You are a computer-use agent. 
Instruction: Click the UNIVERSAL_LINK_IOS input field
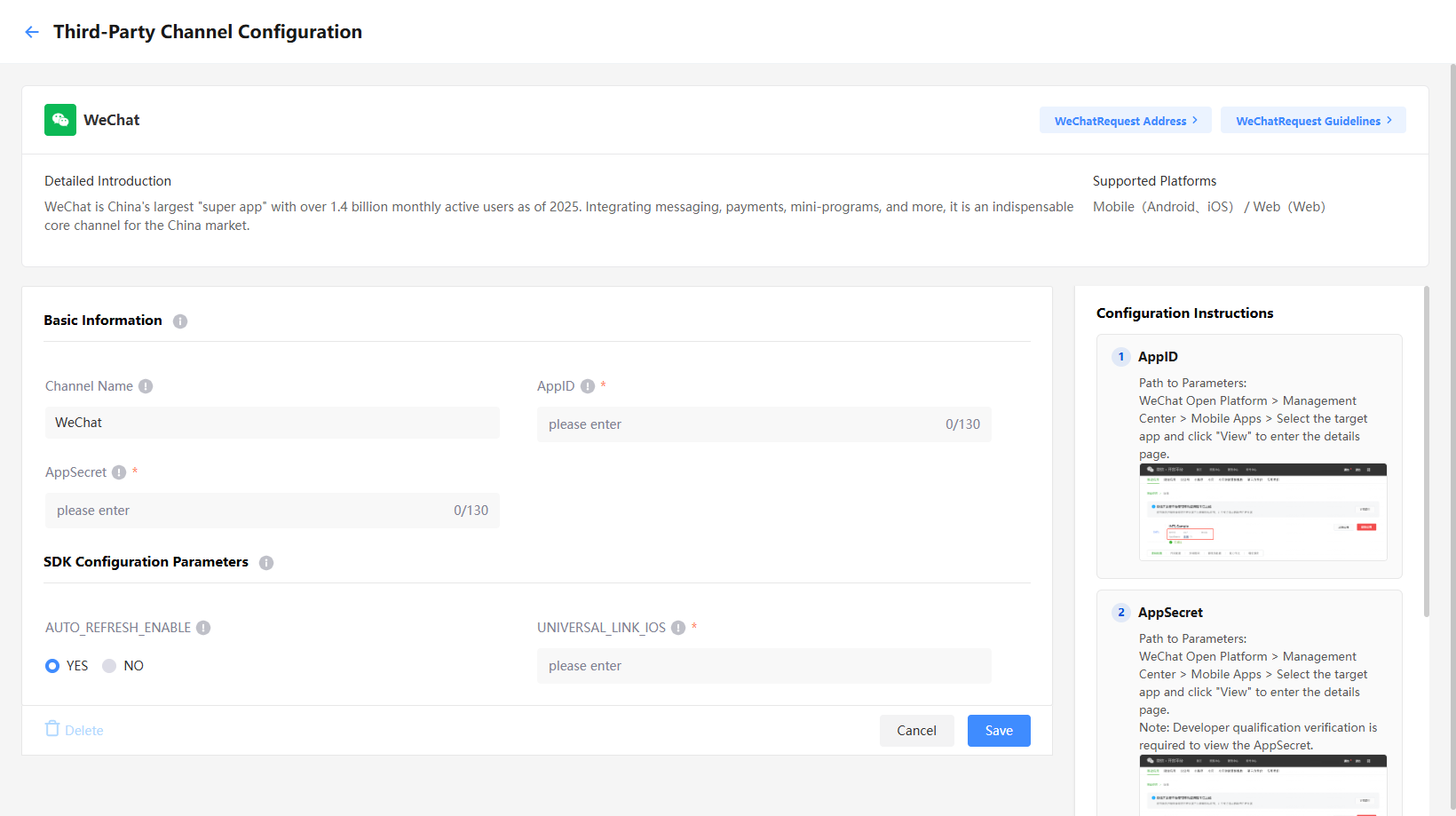[764, 666]
